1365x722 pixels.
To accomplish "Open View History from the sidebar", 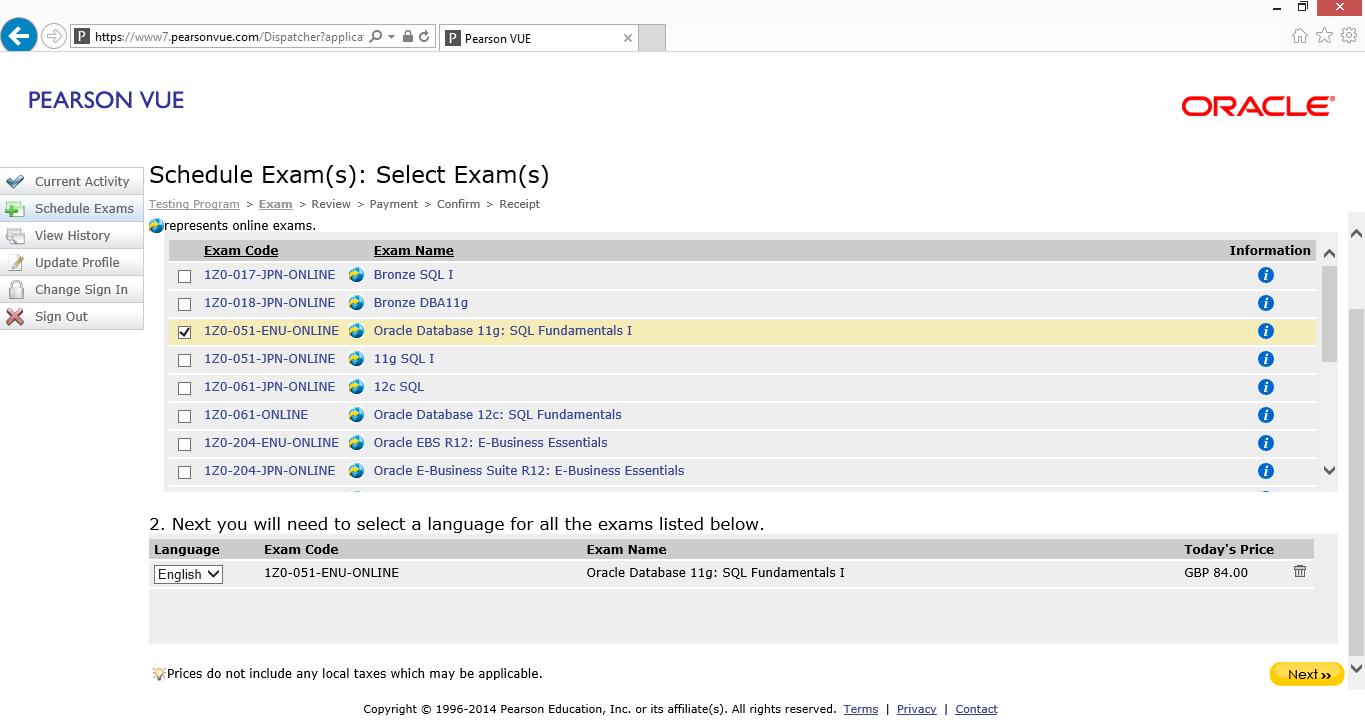I will pos(15,235).
